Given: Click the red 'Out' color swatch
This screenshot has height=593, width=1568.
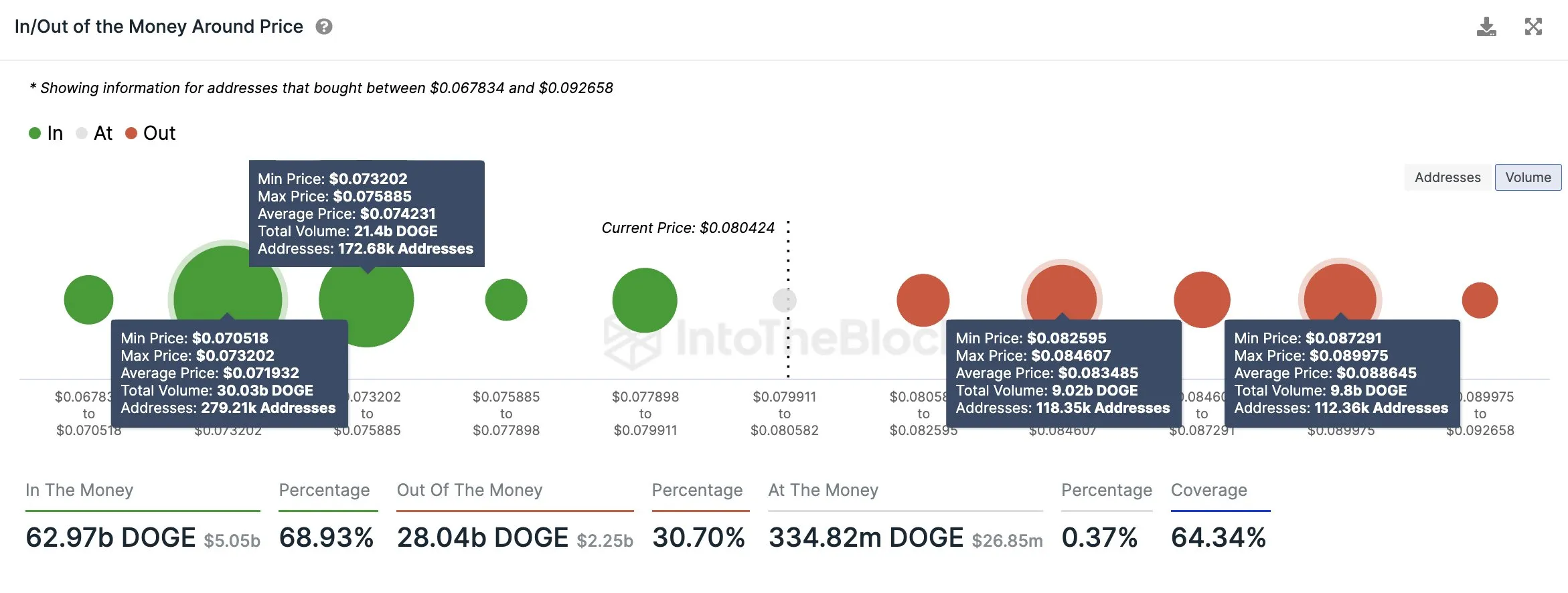Looking at the screenshot, I should coord(131,133).
